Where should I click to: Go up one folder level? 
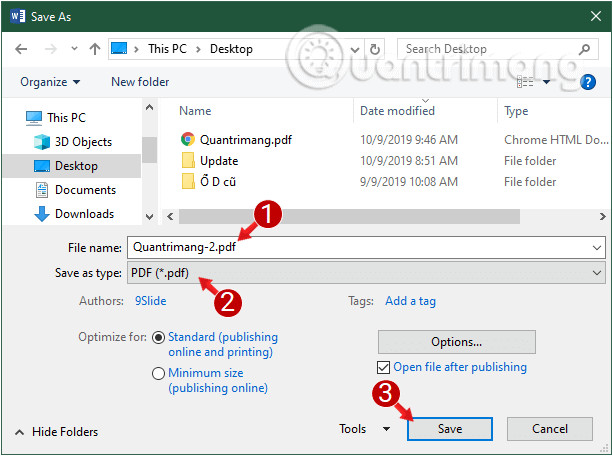(x=95, y=49)
